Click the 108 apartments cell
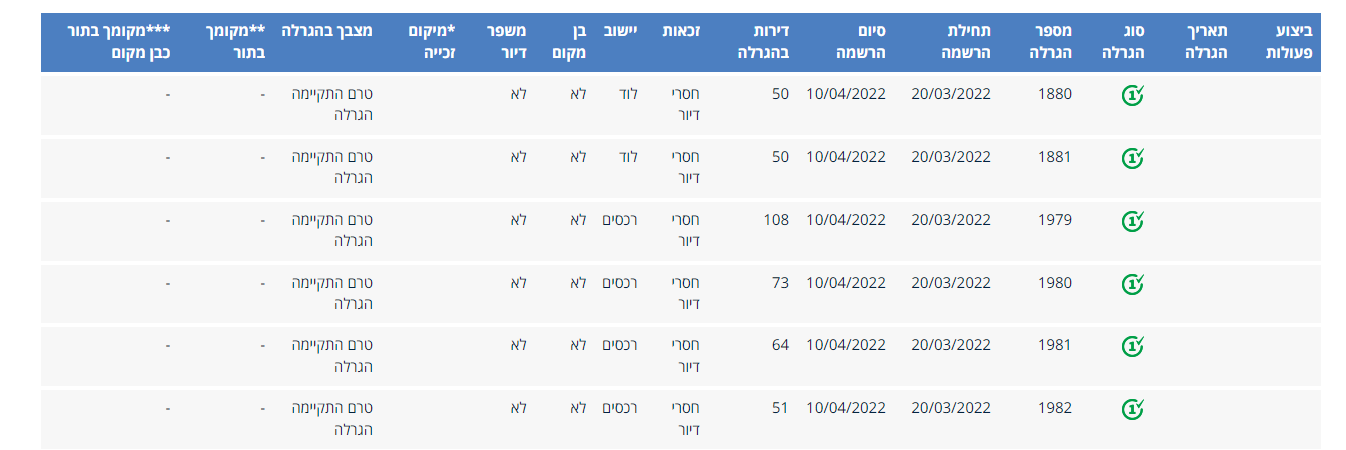 tap(776, 220)
